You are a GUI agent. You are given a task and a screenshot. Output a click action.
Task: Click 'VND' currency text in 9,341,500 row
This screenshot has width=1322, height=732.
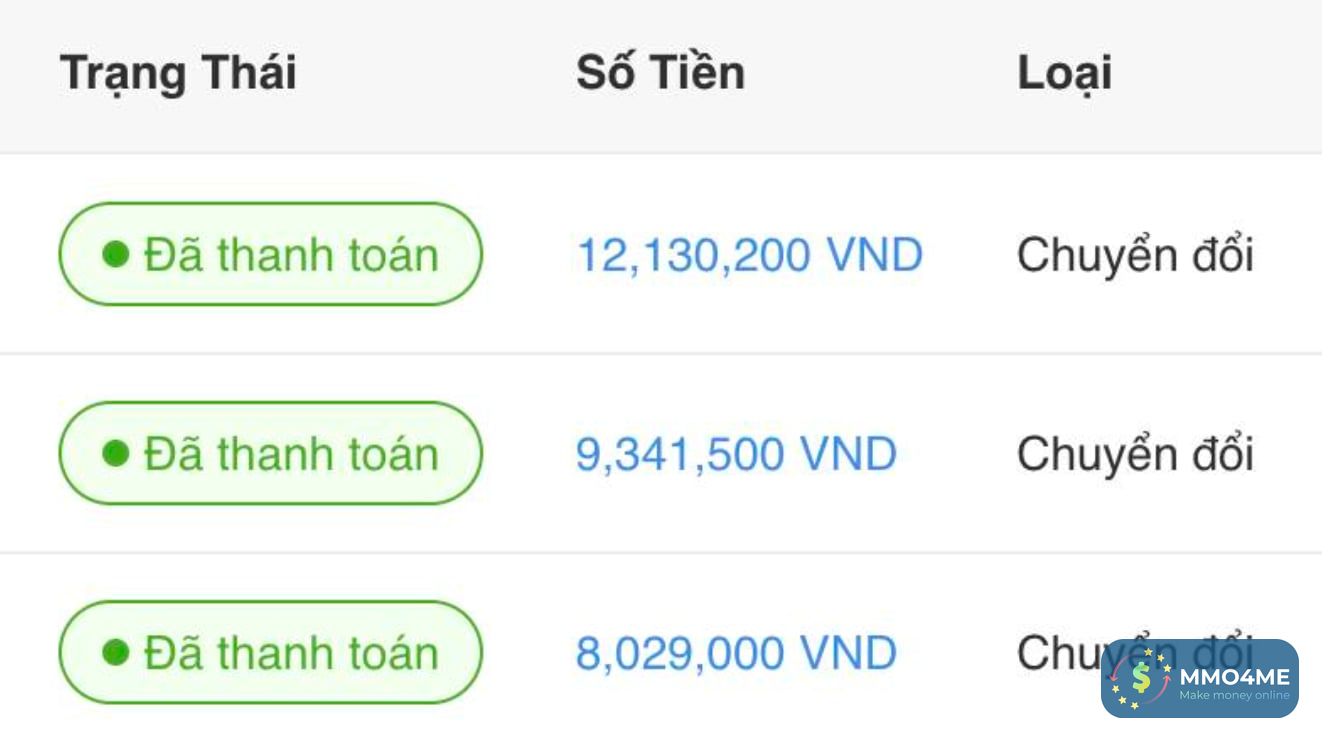(x=848, y=454)
